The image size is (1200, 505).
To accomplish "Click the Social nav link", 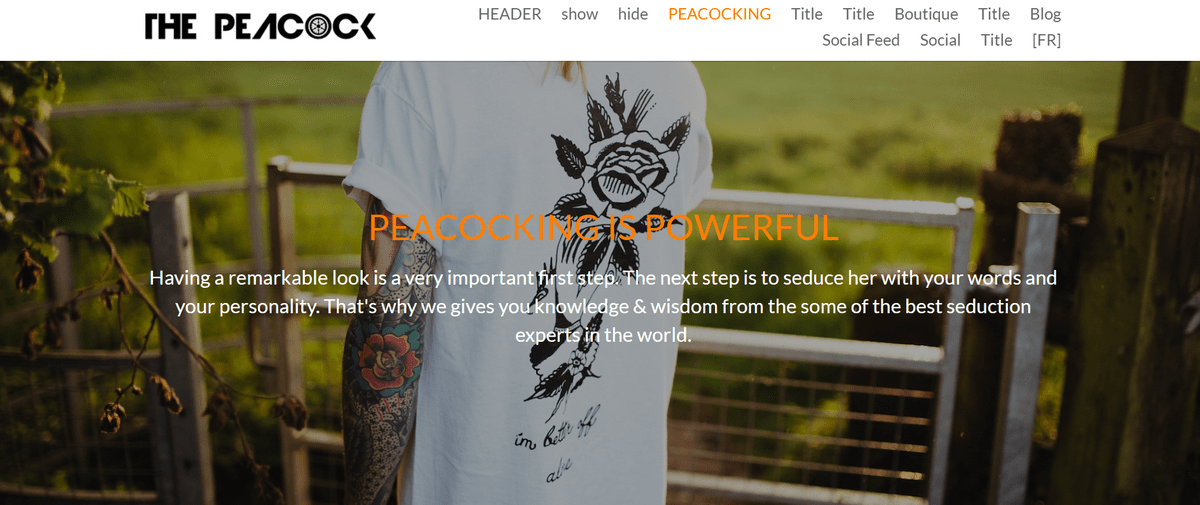I will tap(940, 40).
